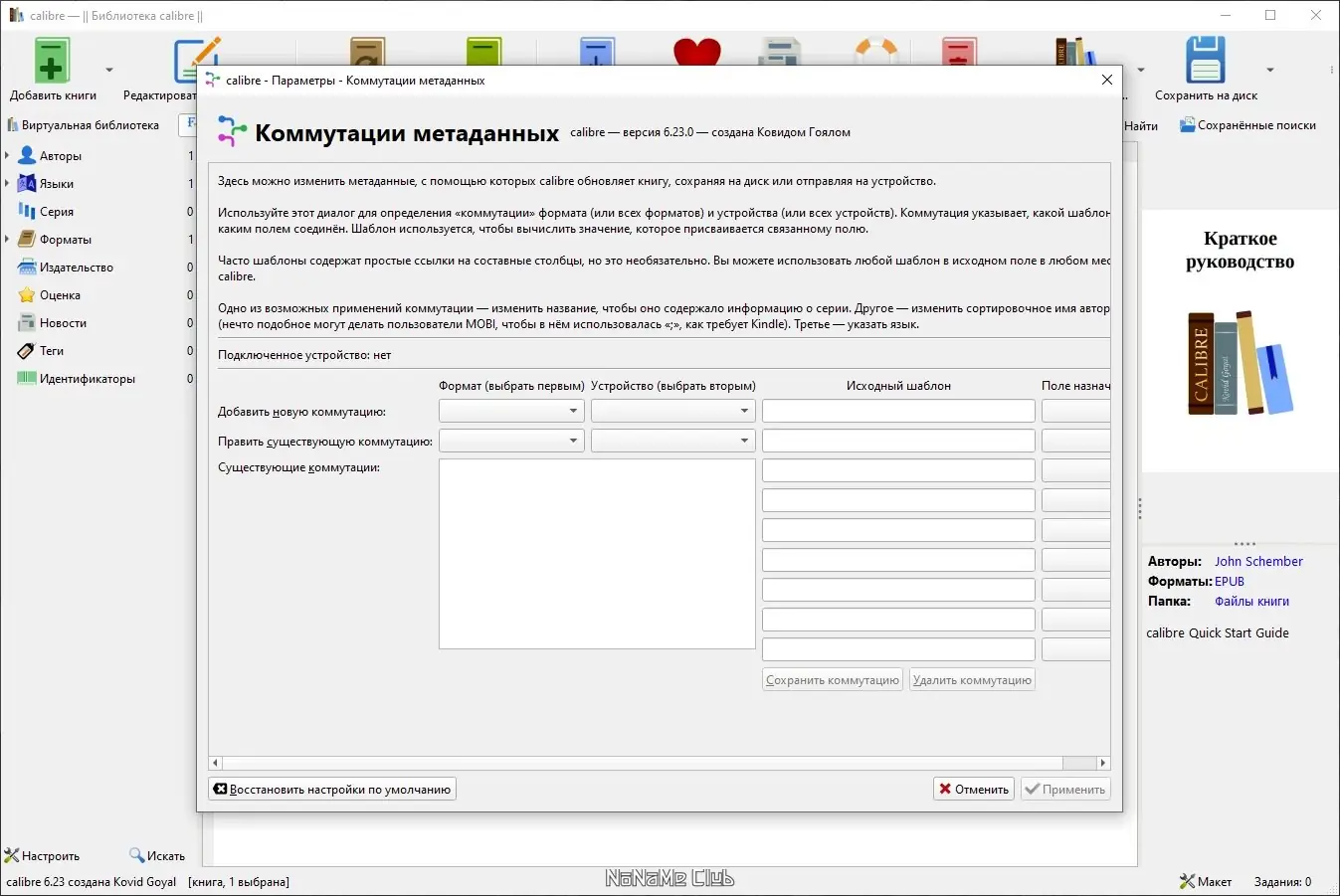Viewport: 1340px width, 896px height.
Task: Click the green Добавить книги icon
Action: click(52, 61)
